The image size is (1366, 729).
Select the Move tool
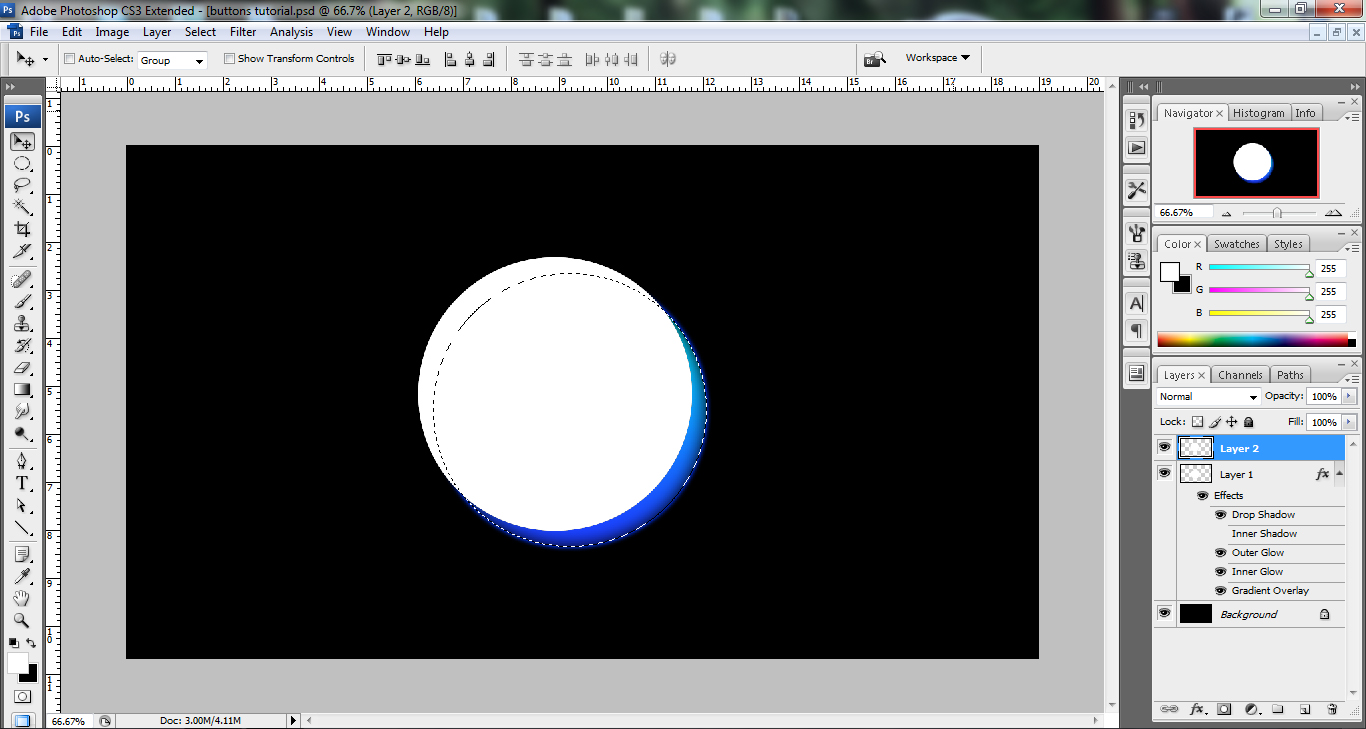22,141
